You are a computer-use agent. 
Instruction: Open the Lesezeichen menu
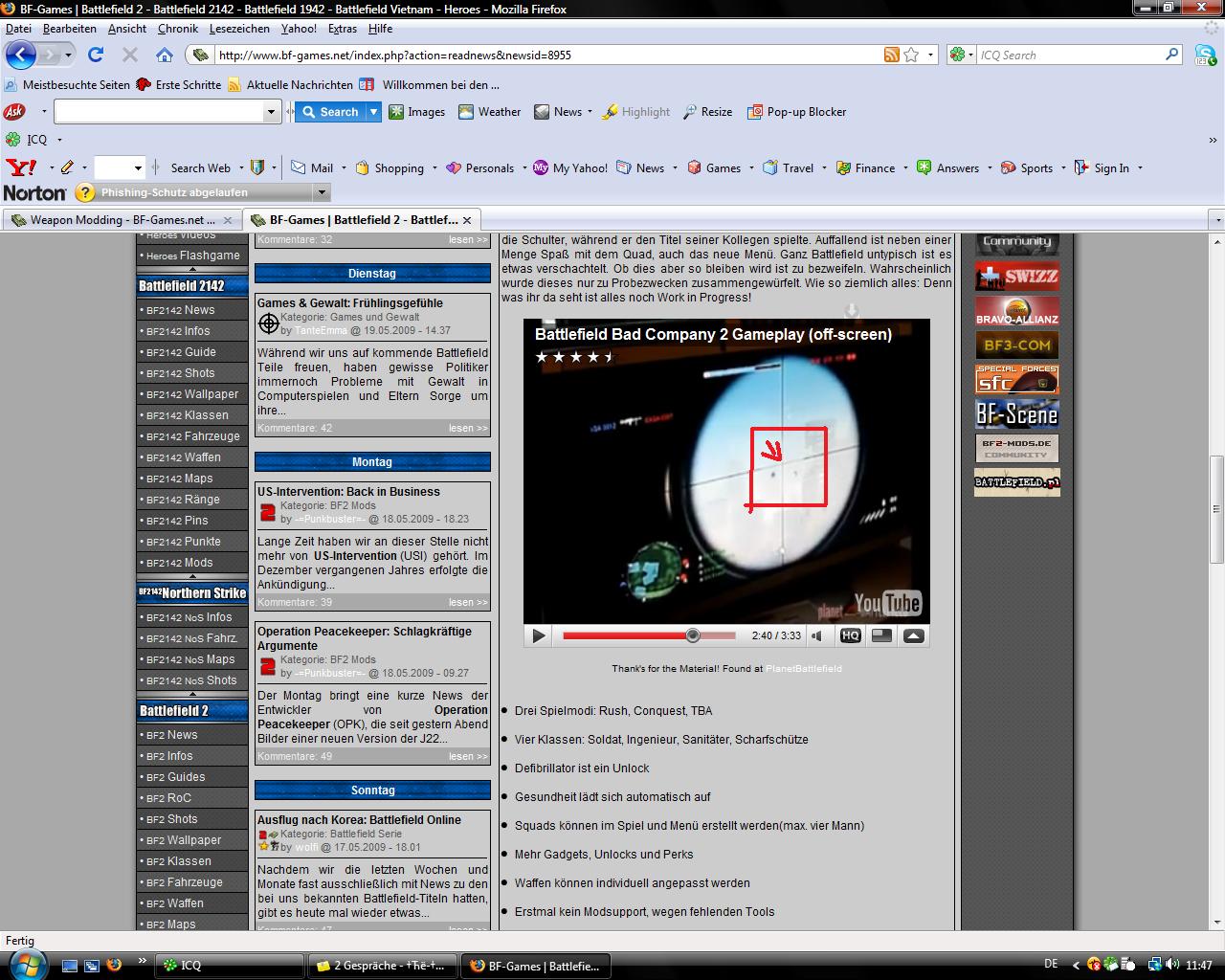239,29
